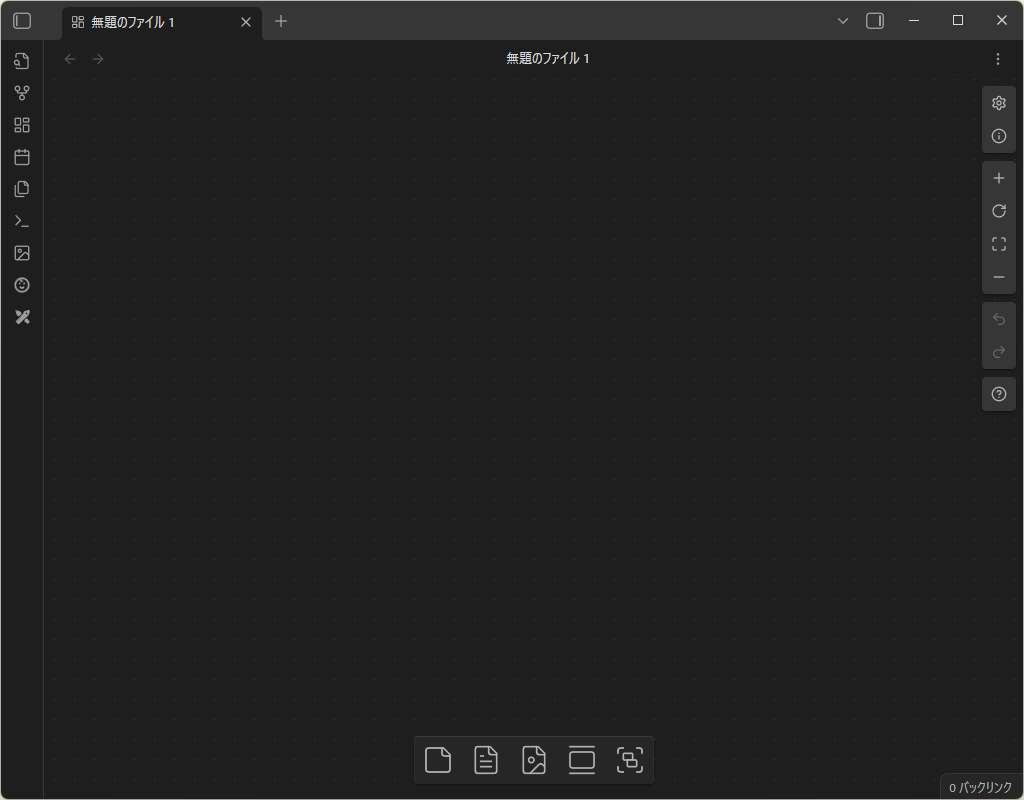The height and width of the screenshot is (800, 1024).
Task: Toggle the right sidebar panel icon
Action: 875,21
